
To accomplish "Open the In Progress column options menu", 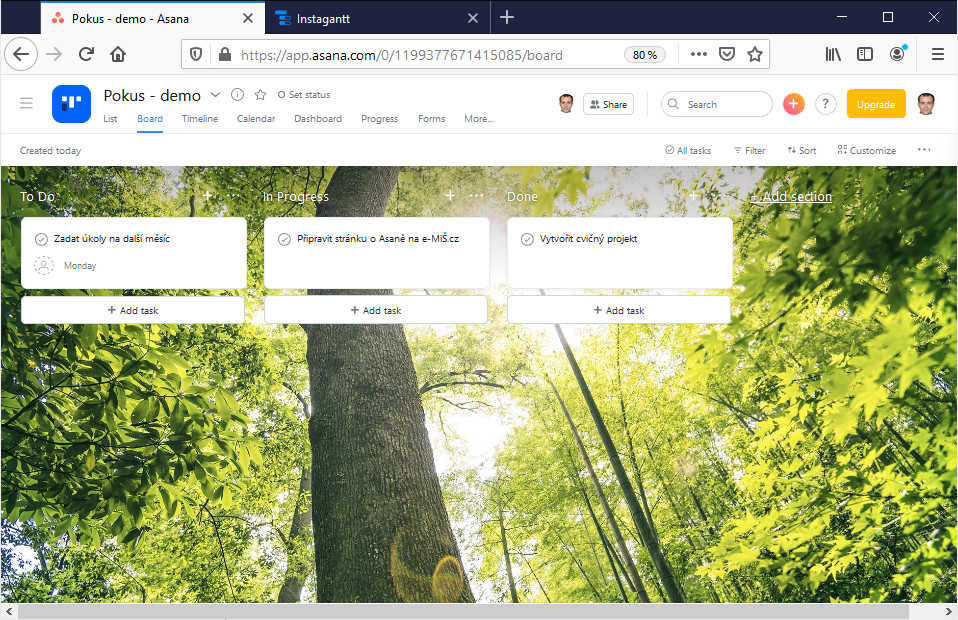I will click(476, 196).
